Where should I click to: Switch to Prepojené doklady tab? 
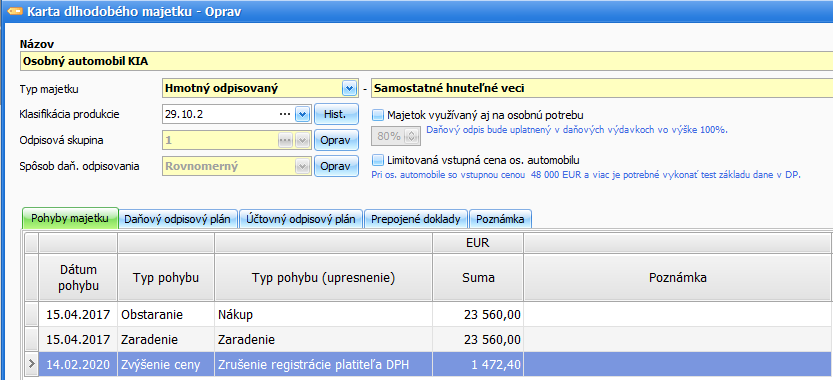pos(415,219)
